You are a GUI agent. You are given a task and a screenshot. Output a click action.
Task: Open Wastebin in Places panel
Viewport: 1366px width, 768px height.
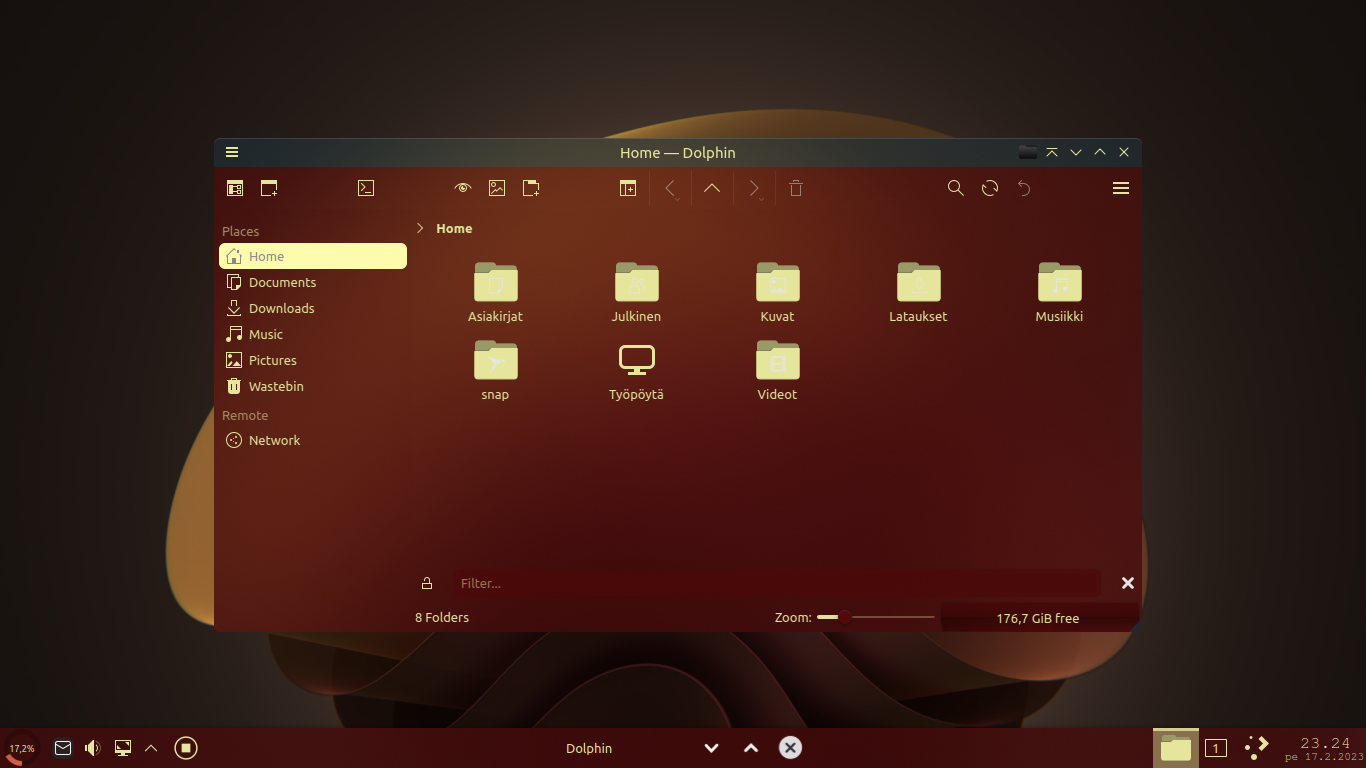313,386
